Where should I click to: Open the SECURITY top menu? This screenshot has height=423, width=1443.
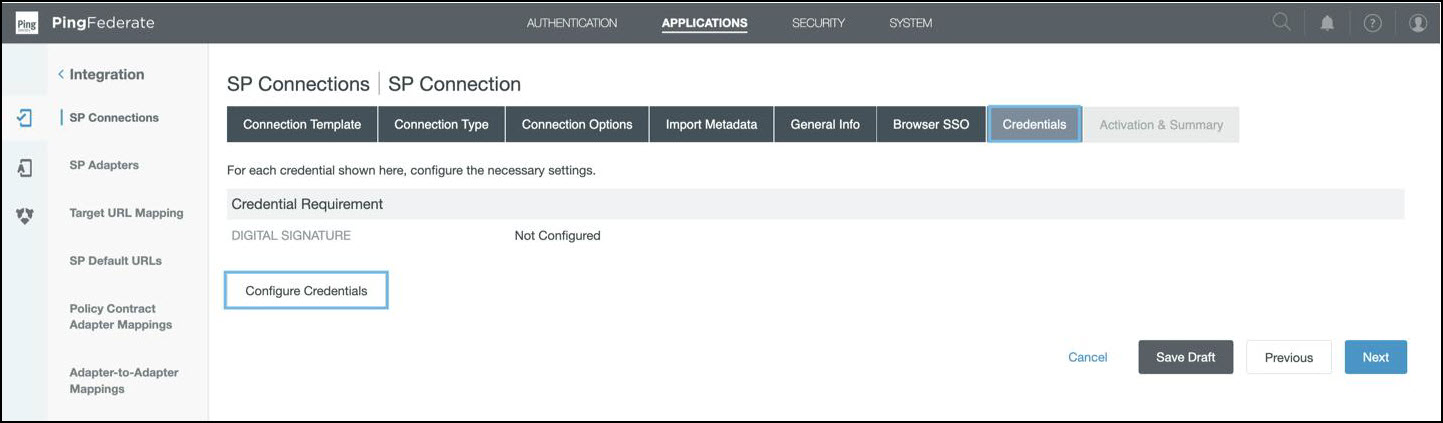818,23
